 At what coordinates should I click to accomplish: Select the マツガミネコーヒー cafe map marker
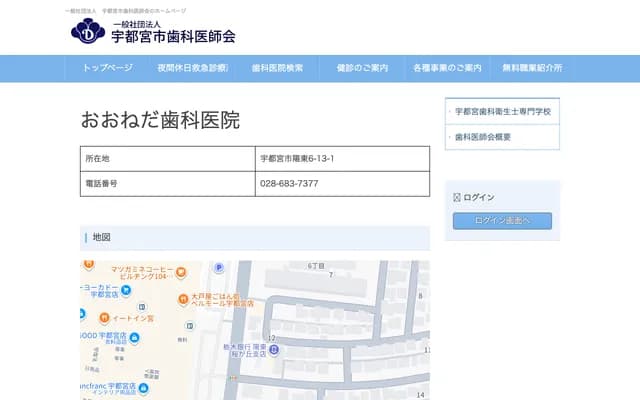click(x=181, y=272)
